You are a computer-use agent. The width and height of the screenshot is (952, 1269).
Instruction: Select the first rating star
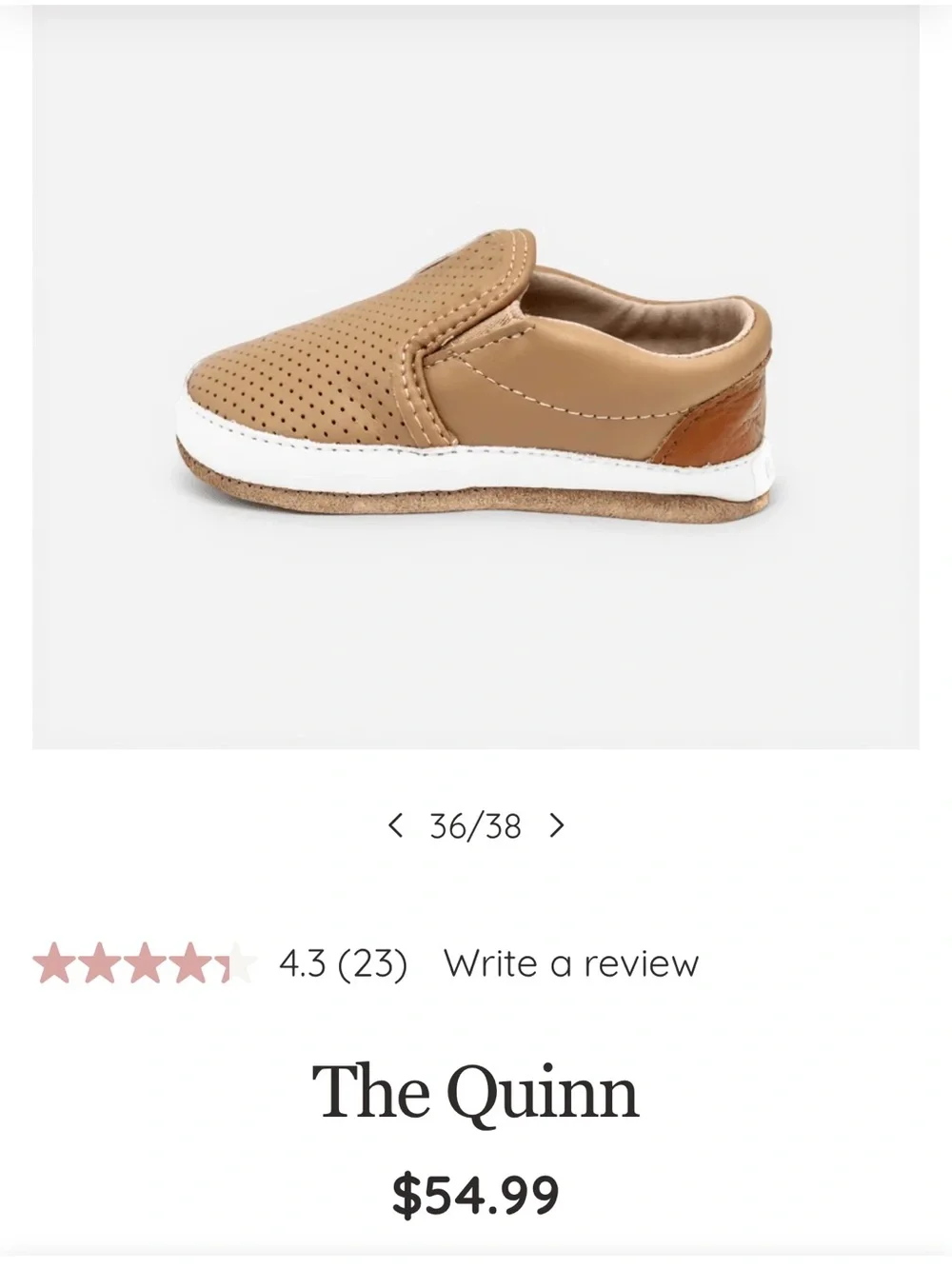click(53, 963)
